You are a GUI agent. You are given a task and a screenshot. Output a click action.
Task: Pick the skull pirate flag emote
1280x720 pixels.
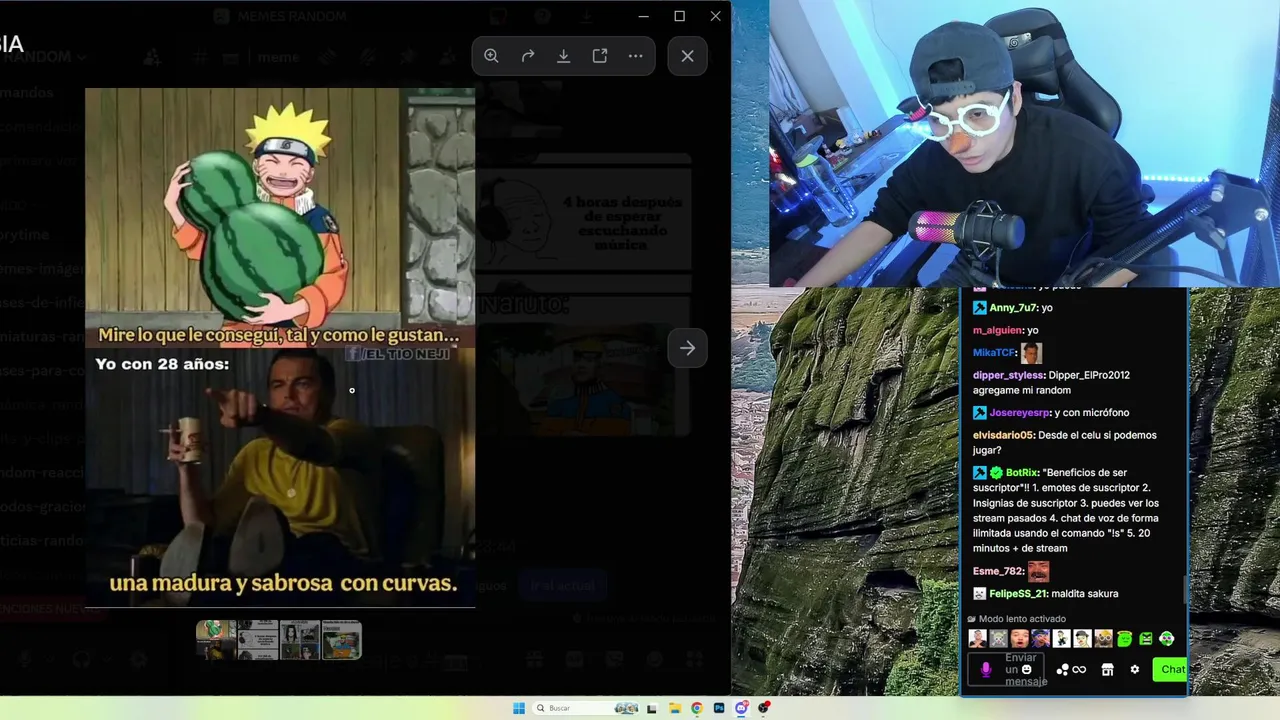coord(999,638)
